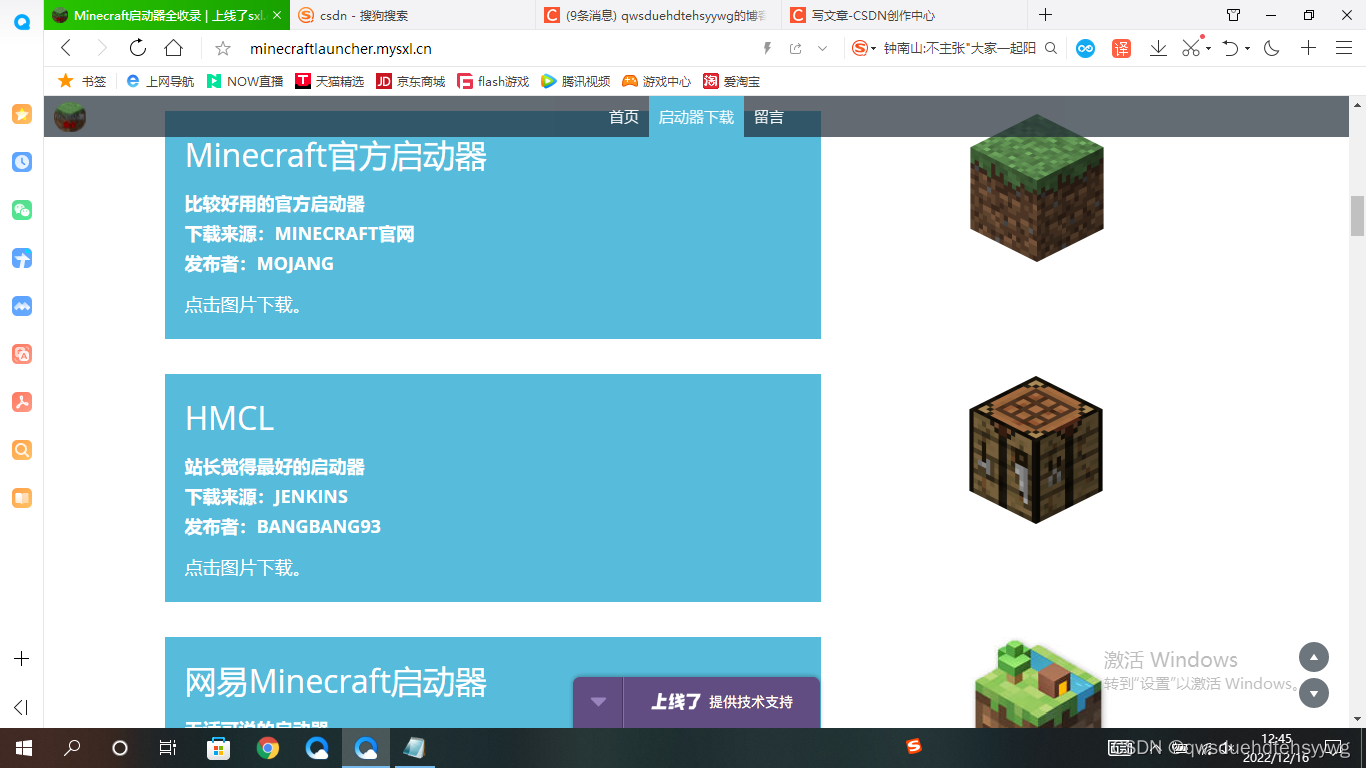Image resolution: width=1366 pixels, height=768 pixels.
Task: Open the blue mountain-shaped sidebar icon
Action: click(21, 306)
